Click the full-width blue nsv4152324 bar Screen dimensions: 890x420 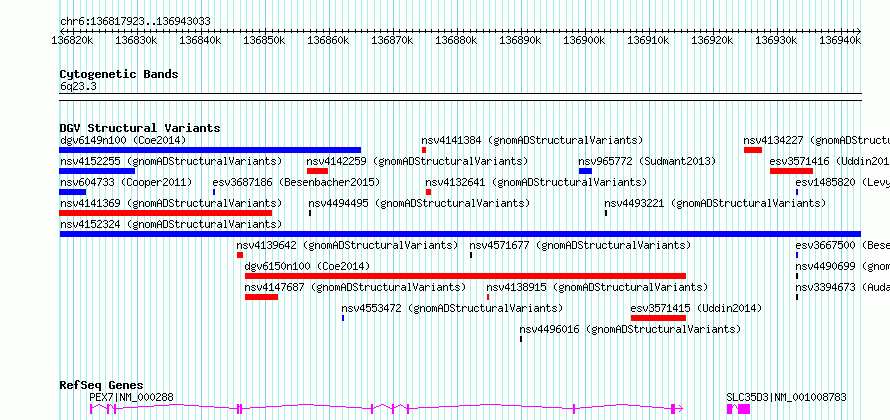coord(460,234)
